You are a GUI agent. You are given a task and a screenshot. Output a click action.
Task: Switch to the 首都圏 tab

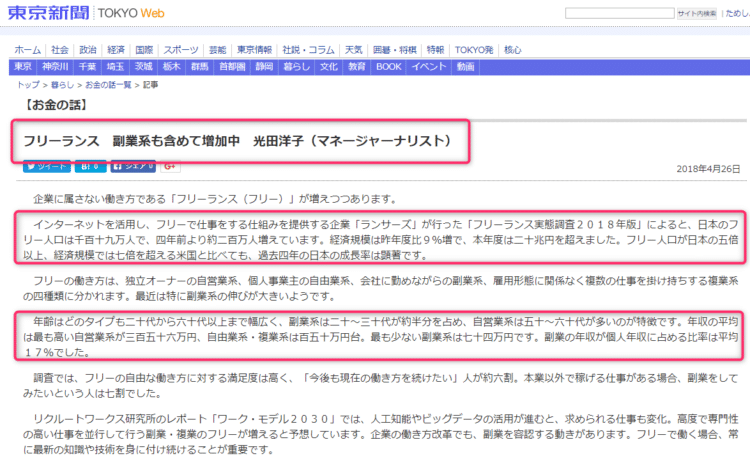click(231, 66)
